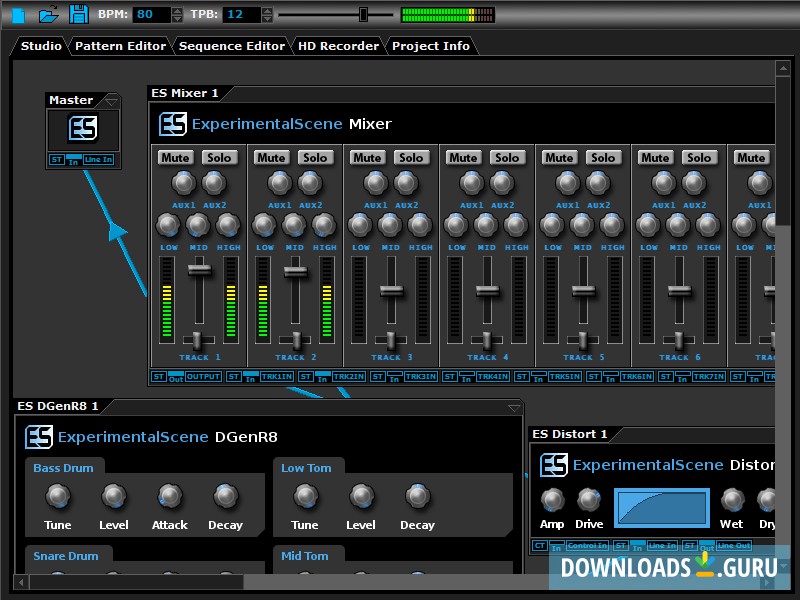This screenshot has width=800, height=600.
Task: Increase BPM with the up stepper arrow
Action: tap(177, 10)
